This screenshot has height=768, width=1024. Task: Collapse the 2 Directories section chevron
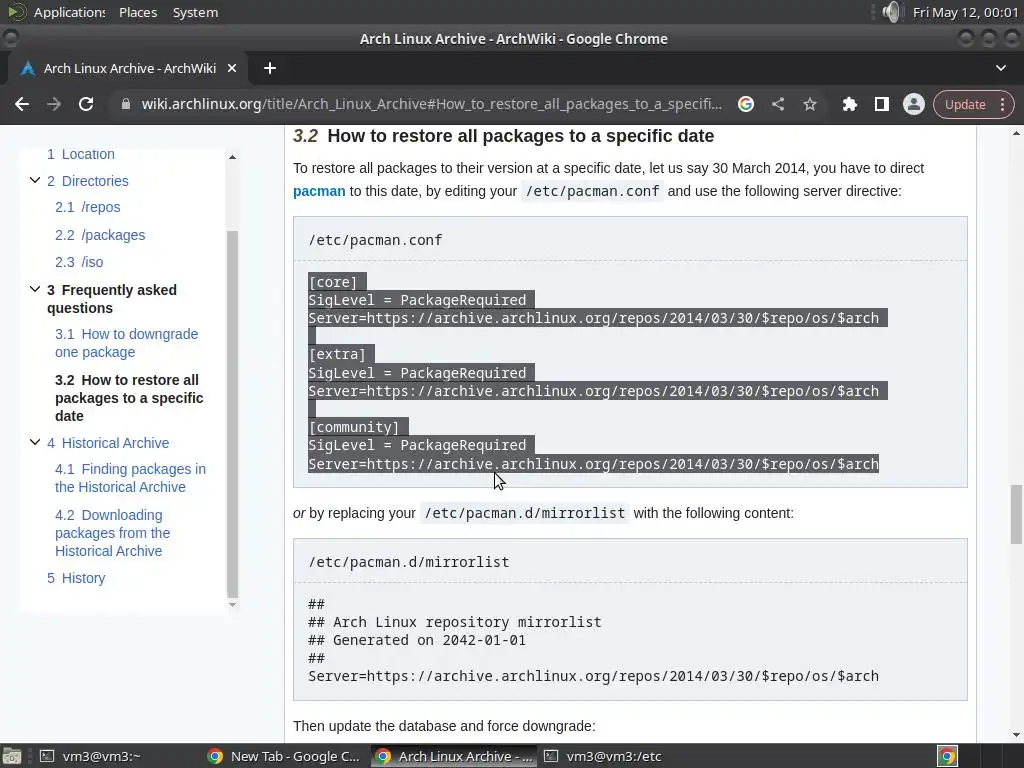coord(35,180)
